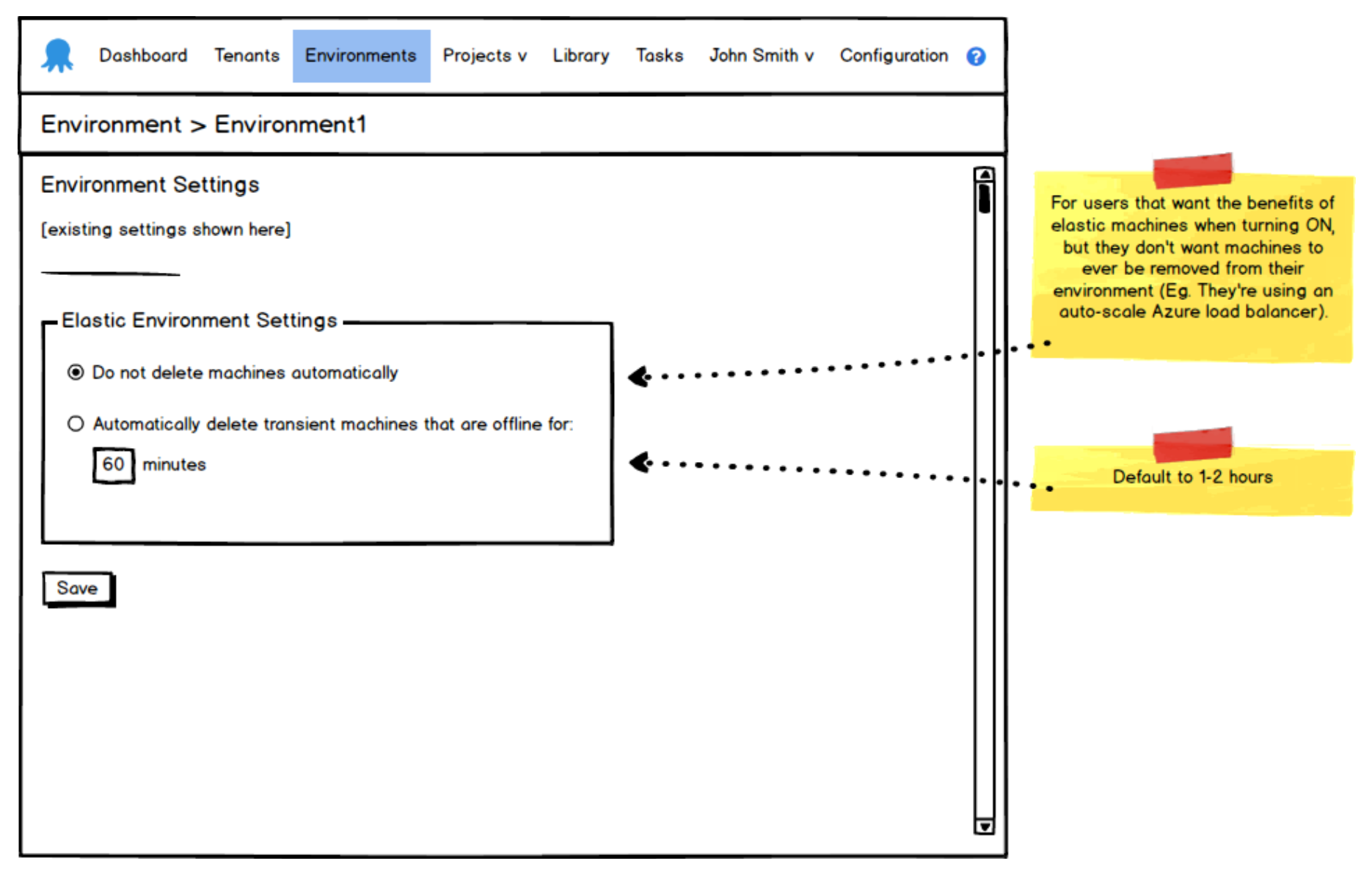Image resolution: width=1372 pixels, height=880 pixels.
Task: Click the scrollbar up arrow
Action: (x=984, y=173)
